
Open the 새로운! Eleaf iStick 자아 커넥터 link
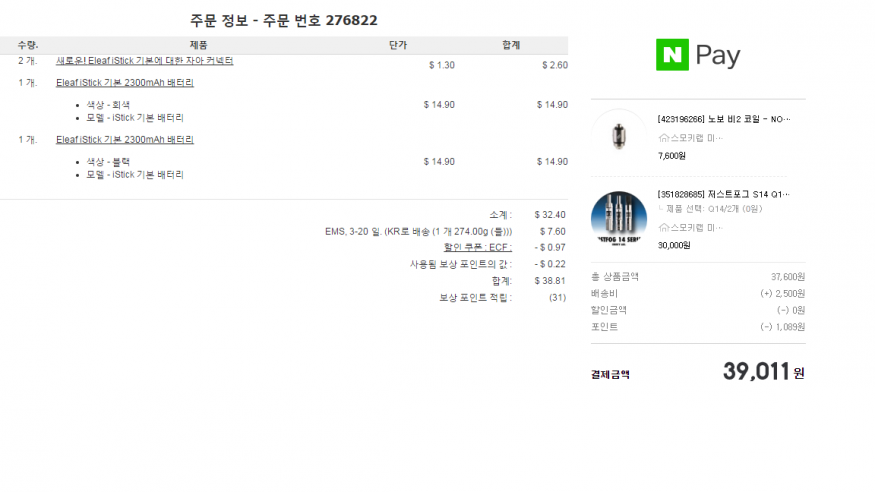click(x=144, y=61)
